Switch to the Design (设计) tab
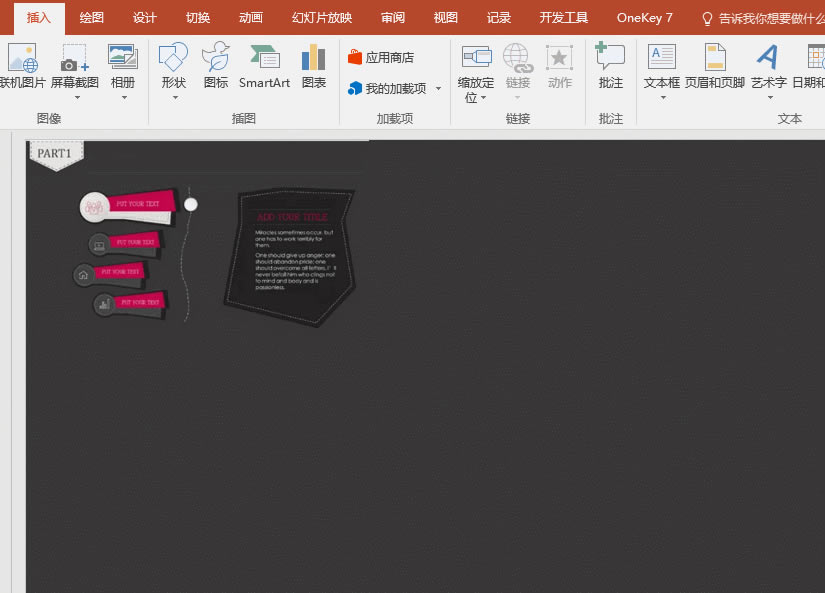825x593 pixels. pos(145,18)
